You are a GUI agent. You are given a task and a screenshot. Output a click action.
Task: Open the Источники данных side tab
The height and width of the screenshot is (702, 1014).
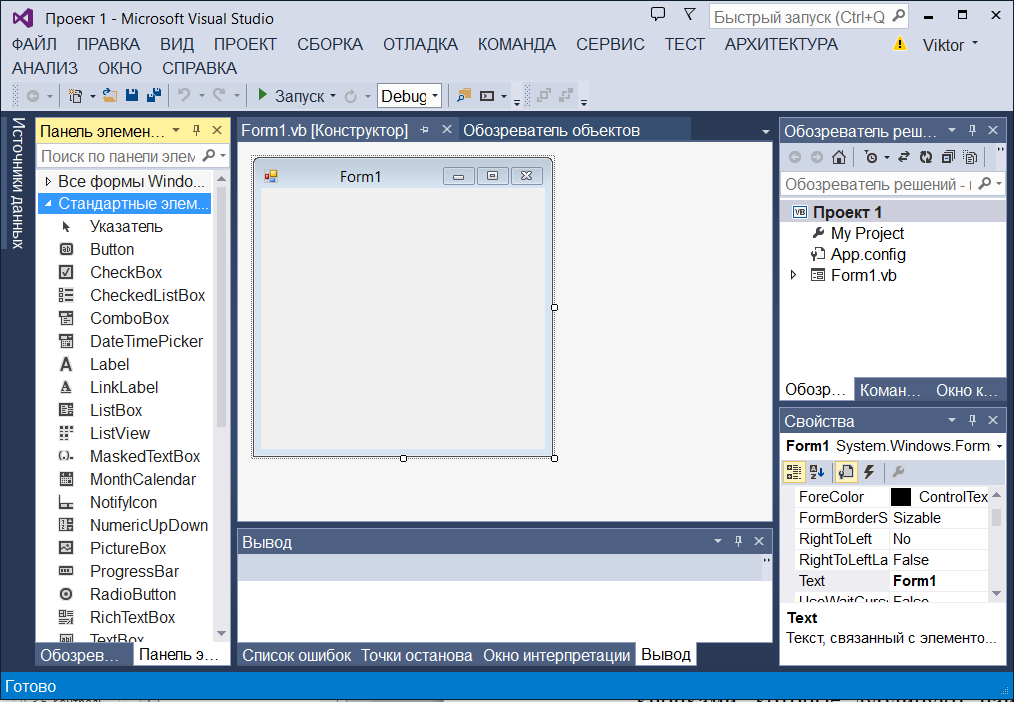pos(17,183)
